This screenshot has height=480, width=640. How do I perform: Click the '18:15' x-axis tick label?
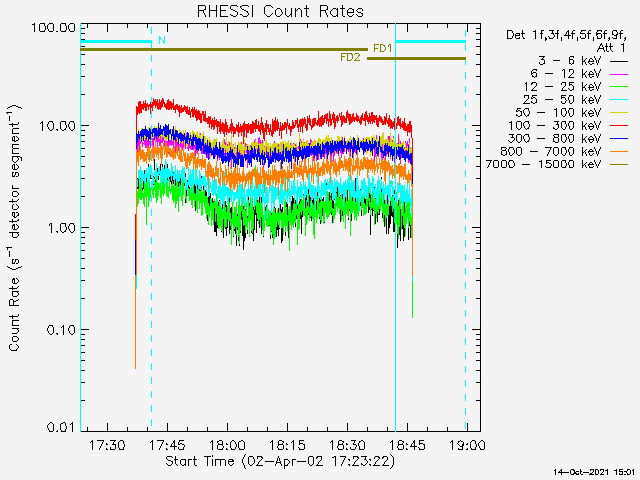(287, 445)
